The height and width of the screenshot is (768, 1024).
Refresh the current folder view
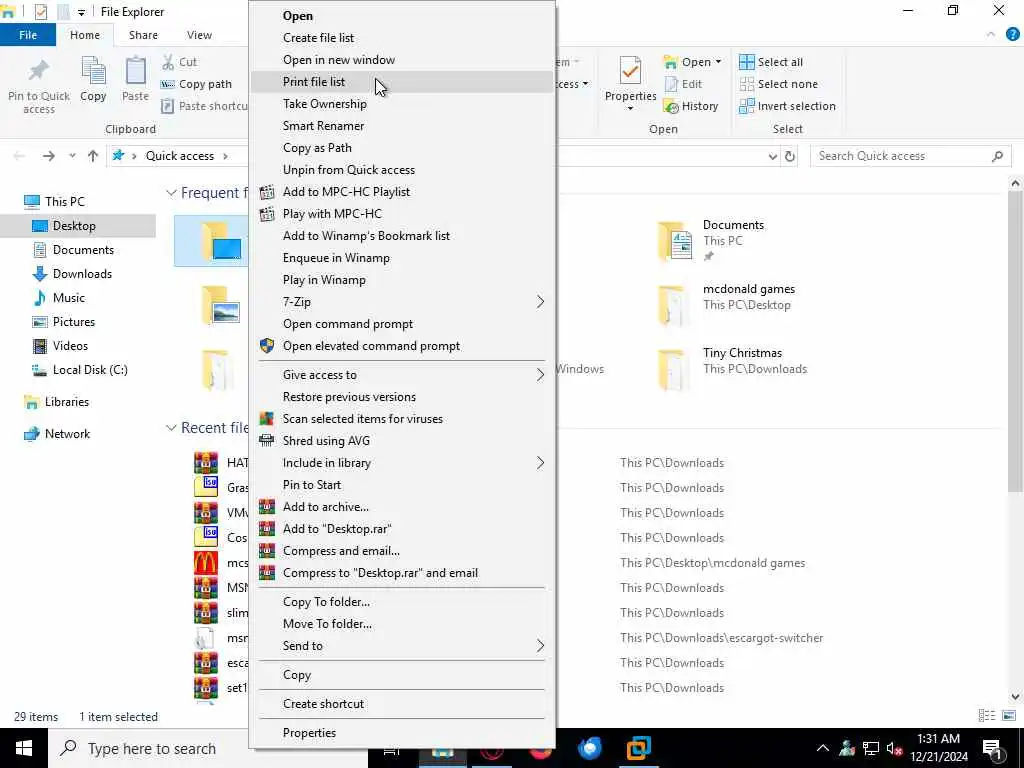790,156
